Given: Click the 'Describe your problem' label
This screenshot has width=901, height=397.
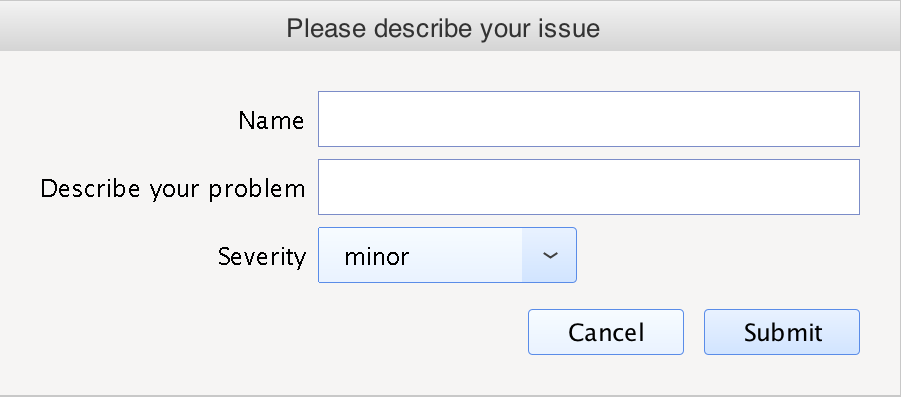Looking at the screenshot, I should click(172, 188).
